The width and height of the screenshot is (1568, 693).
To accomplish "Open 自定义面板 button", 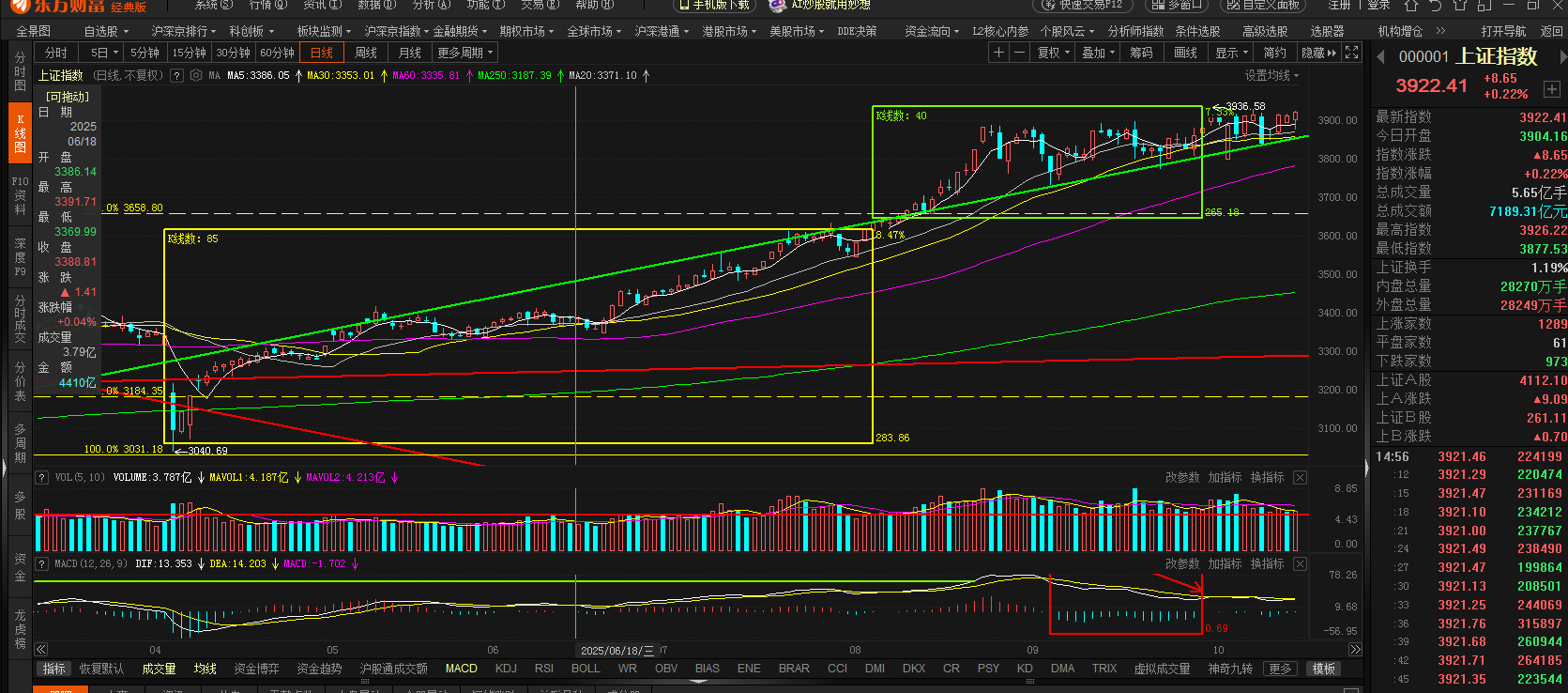I will [1262, 5].
